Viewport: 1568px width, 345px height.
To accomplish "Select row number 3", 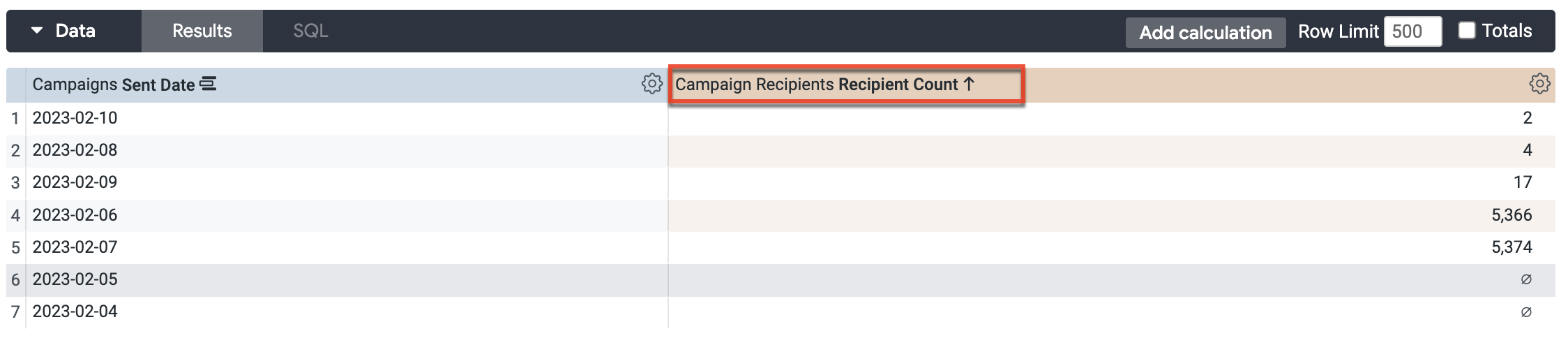I will [15, 183].
